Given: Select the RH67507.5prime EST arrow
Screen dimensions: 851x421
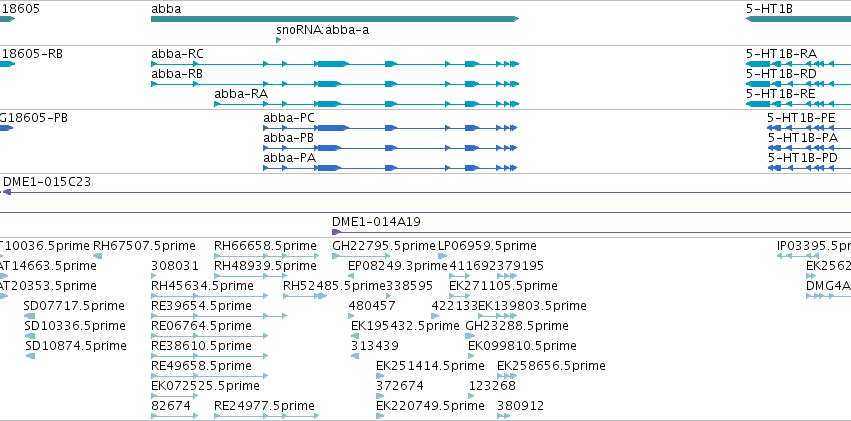Looking at the screenshot, I should [x=98, y=256].
